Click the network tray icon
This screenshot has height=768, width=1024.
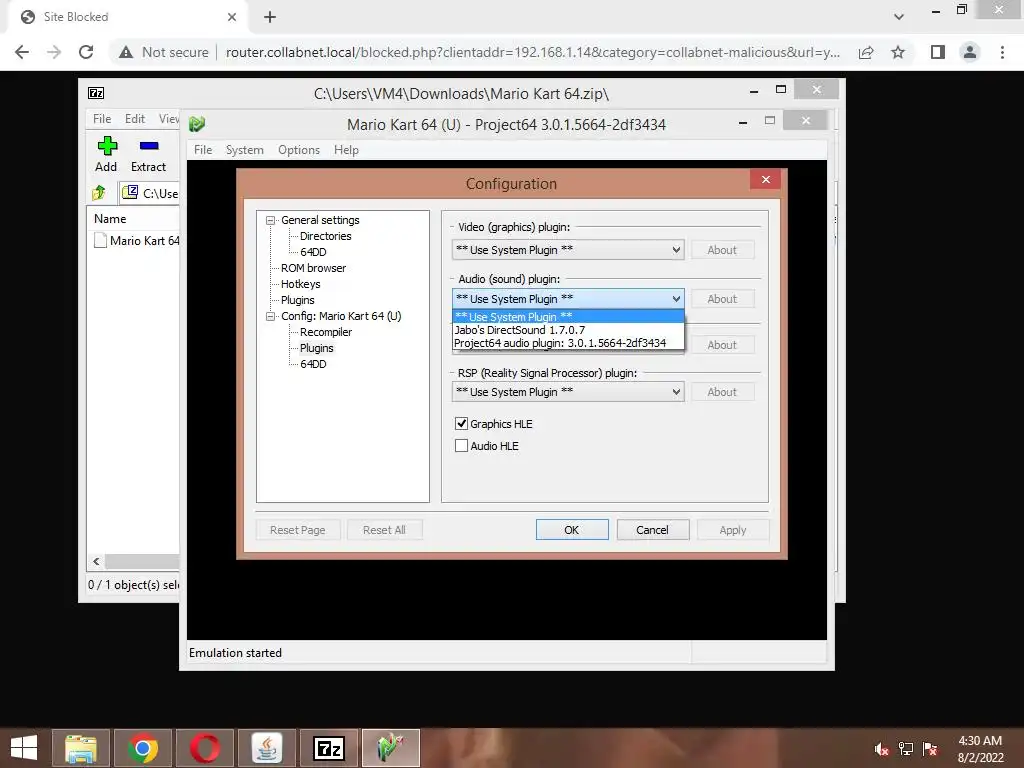tap(906, 749)
